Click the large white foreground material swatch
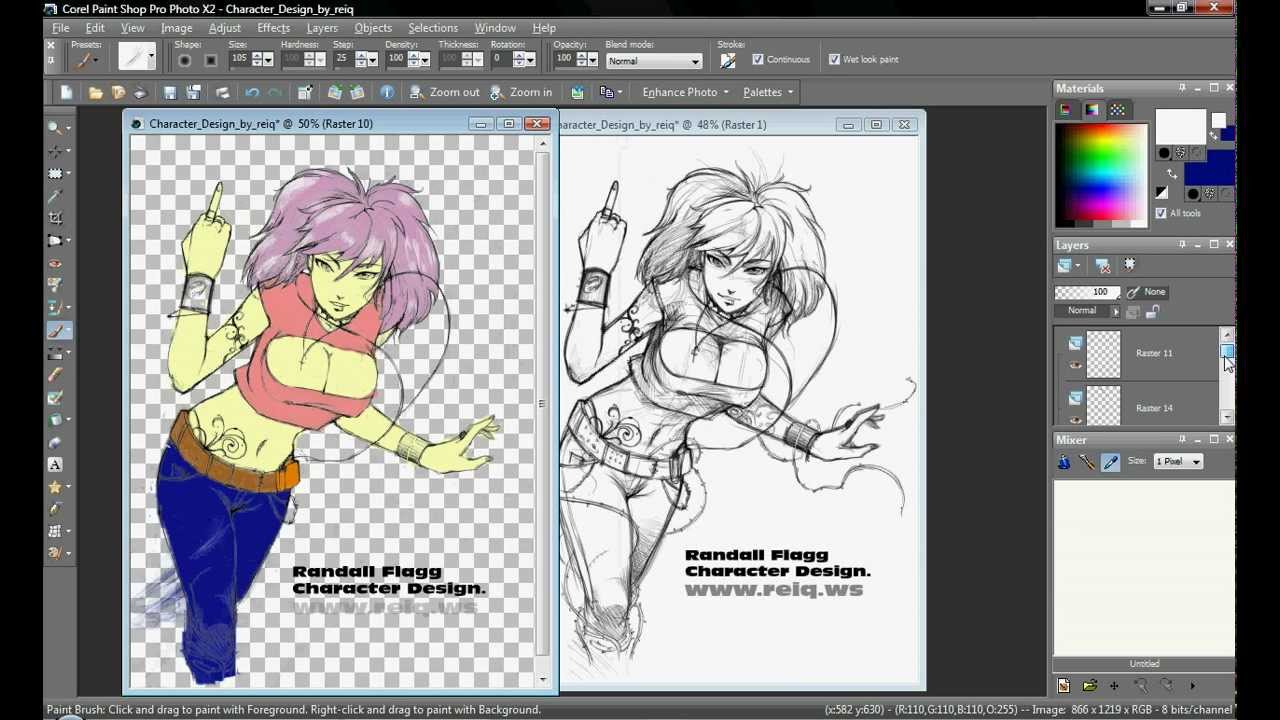 click(x=1181, y=127)
